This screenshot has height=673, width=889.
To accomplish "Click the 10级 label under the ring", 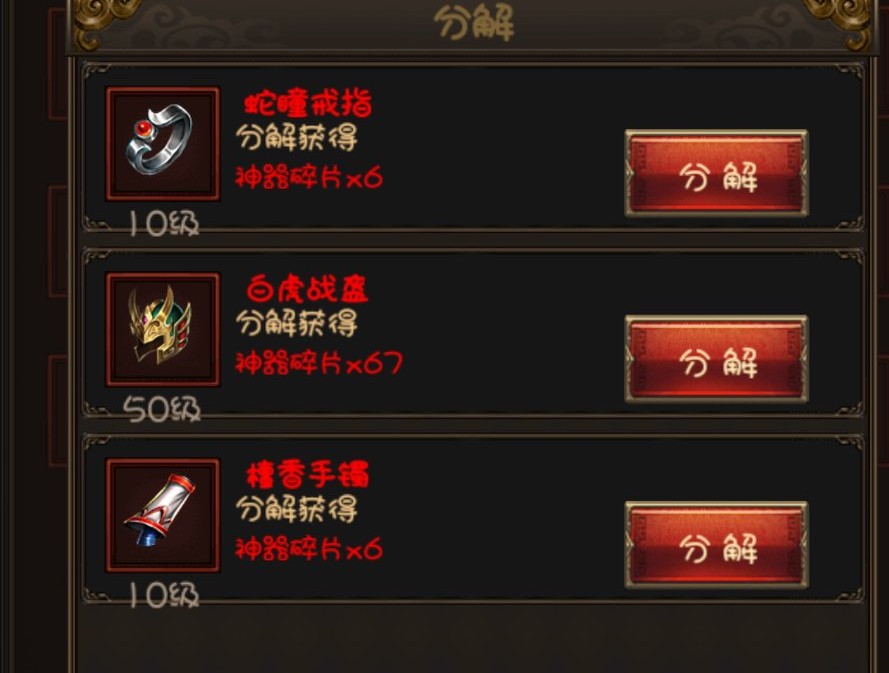I will 164,224.
